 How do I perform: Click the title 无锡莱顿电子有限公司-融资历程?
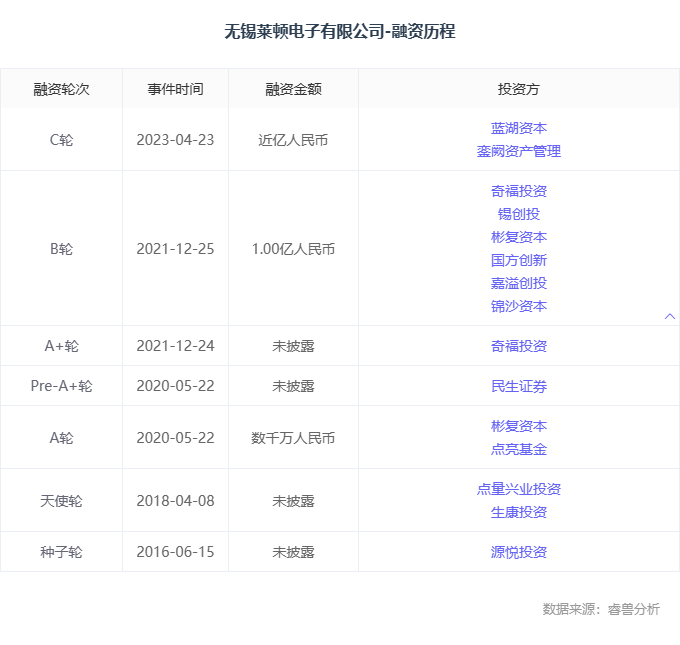[x=340, y=31]
